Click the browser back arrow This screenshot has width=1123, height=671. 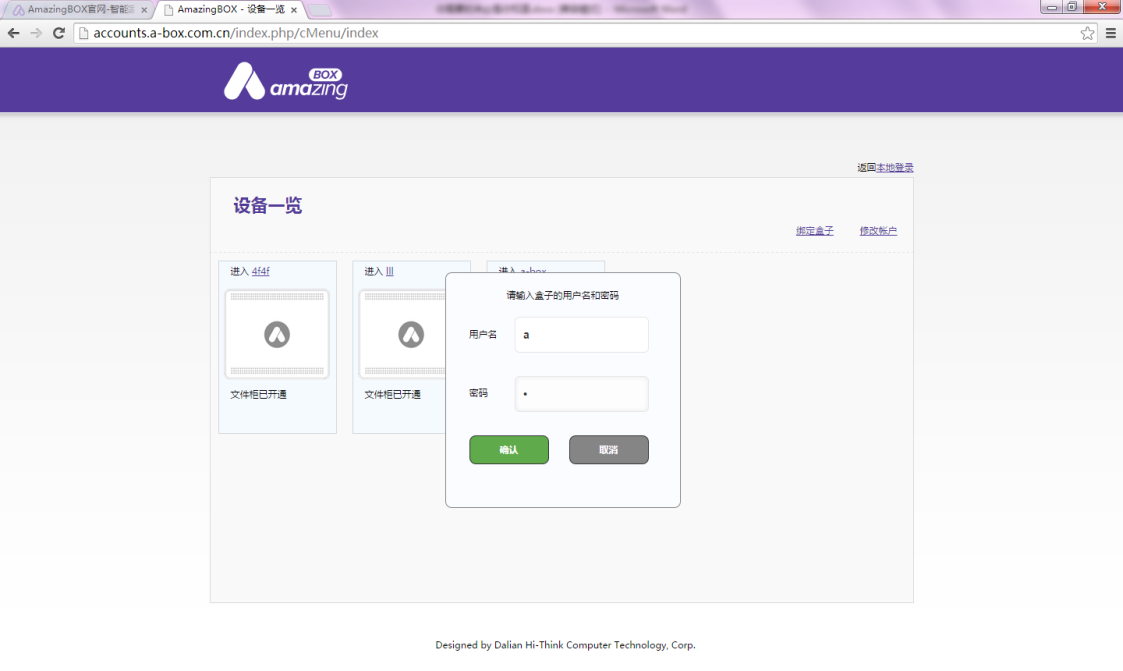(x=13, y=33)
